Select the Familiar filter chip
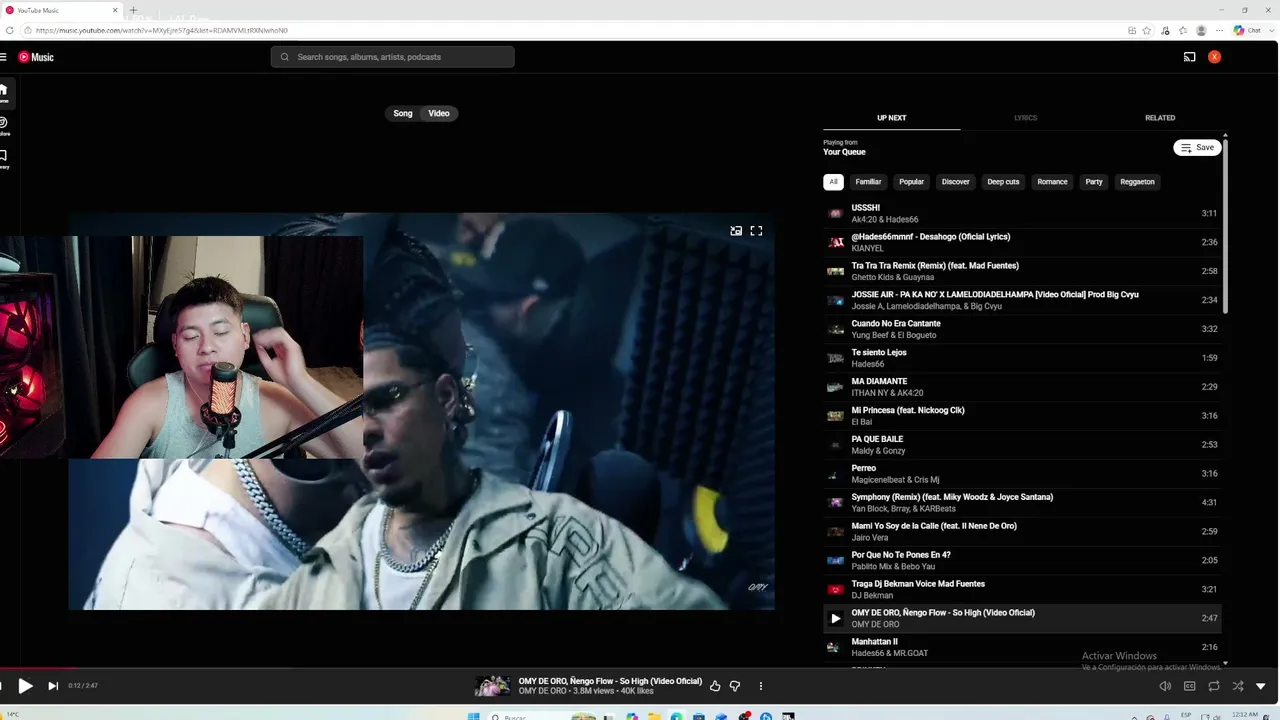This screenshot has height=720, width=1280. (x=868, y=182)
